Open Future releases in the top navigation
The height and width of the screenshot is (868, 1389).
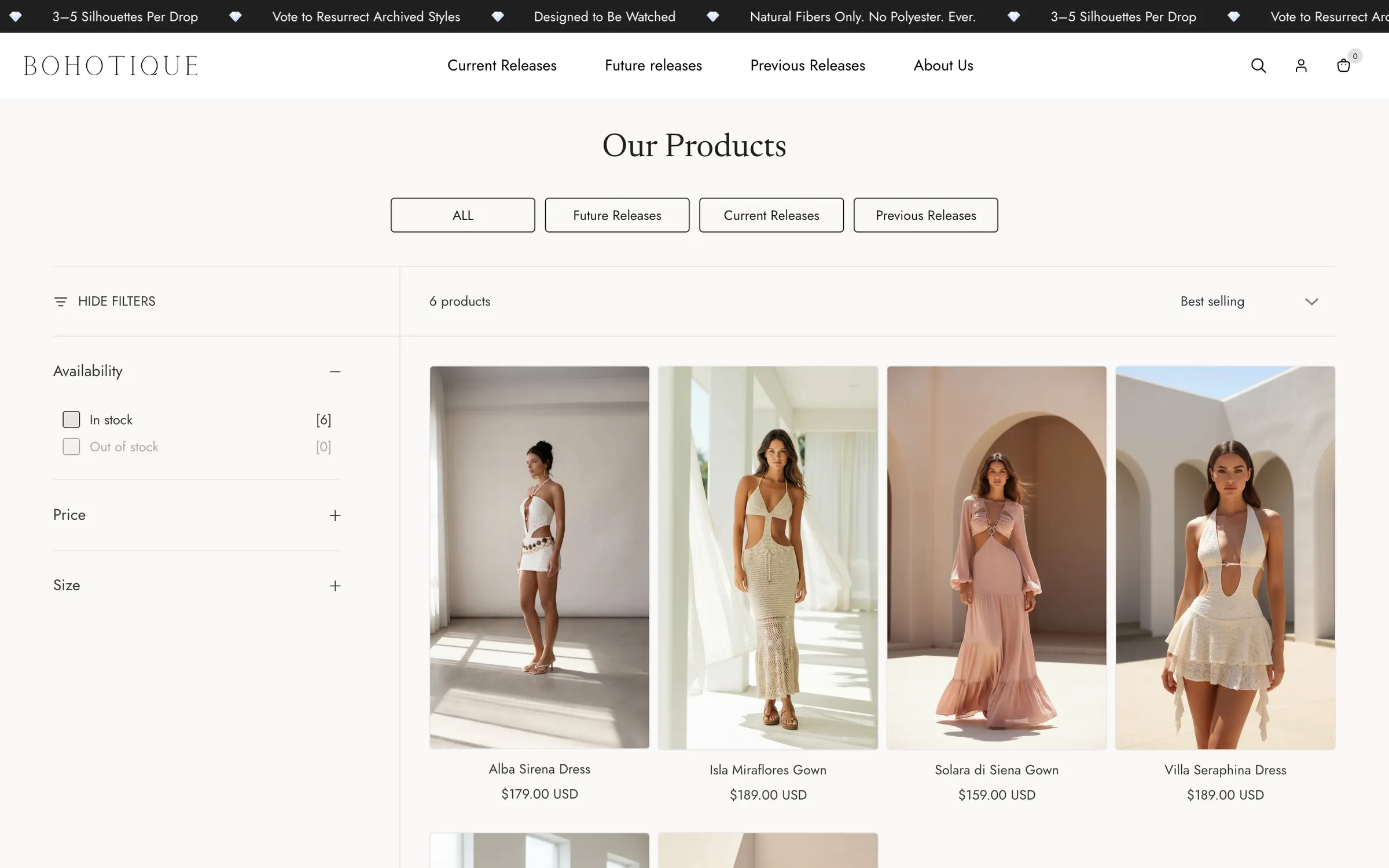(x=653, y=65)
